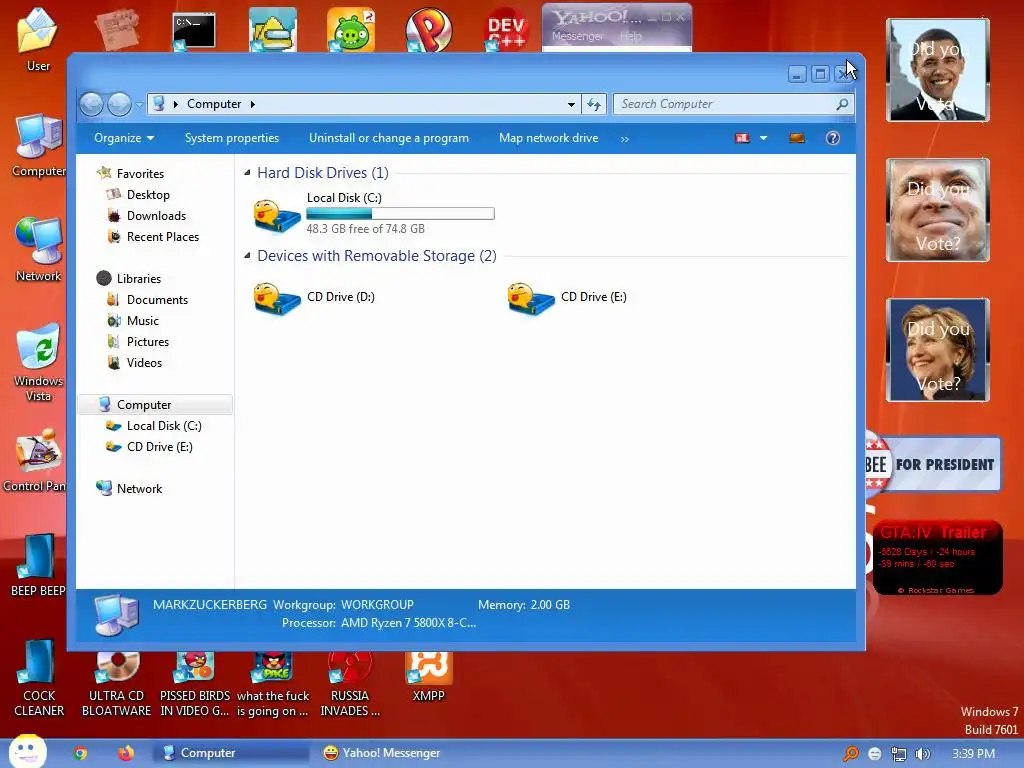Open the XMPP desktop shortcut
The height and width of the screenshot is (768, 1024).
[x=428, y=677]
